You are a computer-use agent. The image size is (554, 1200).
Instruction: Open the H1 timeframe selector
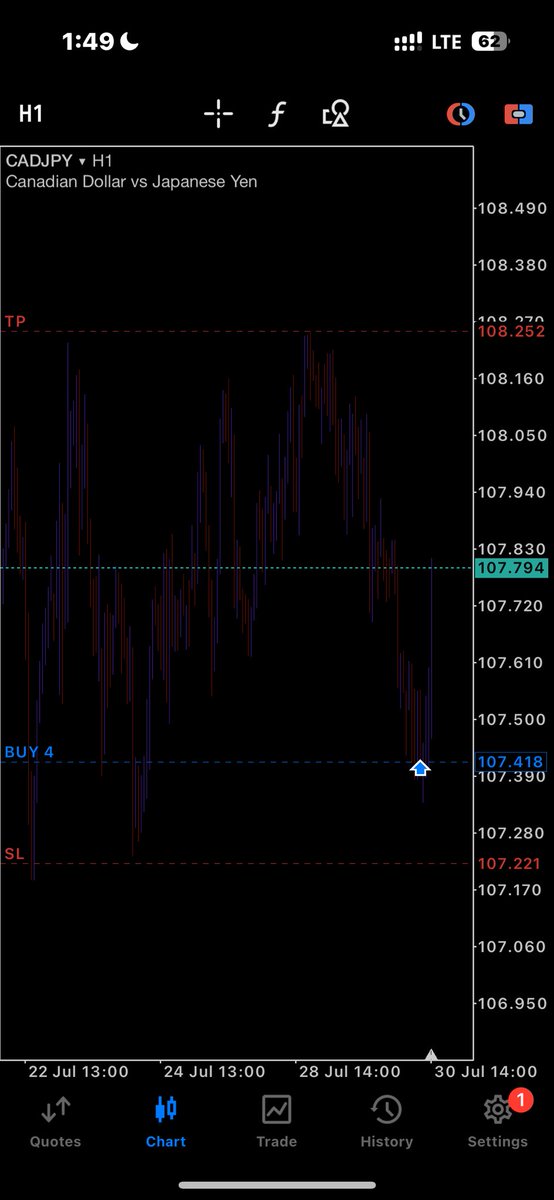tap(31, 114)
